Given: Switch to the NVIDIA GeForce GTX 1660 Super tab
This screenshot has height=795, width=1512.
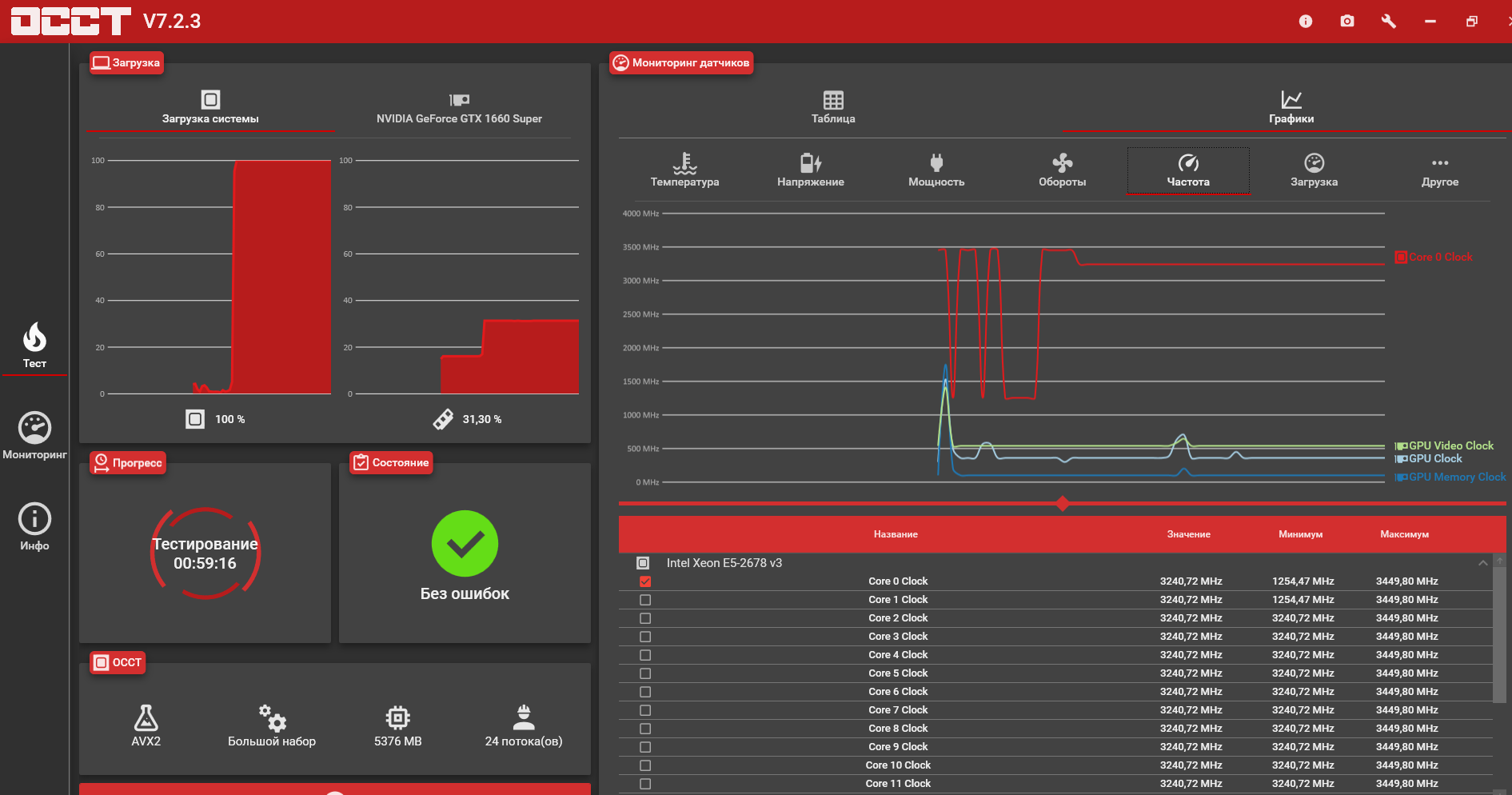Looking at the screenshot, I should click(x=459, y=108).
